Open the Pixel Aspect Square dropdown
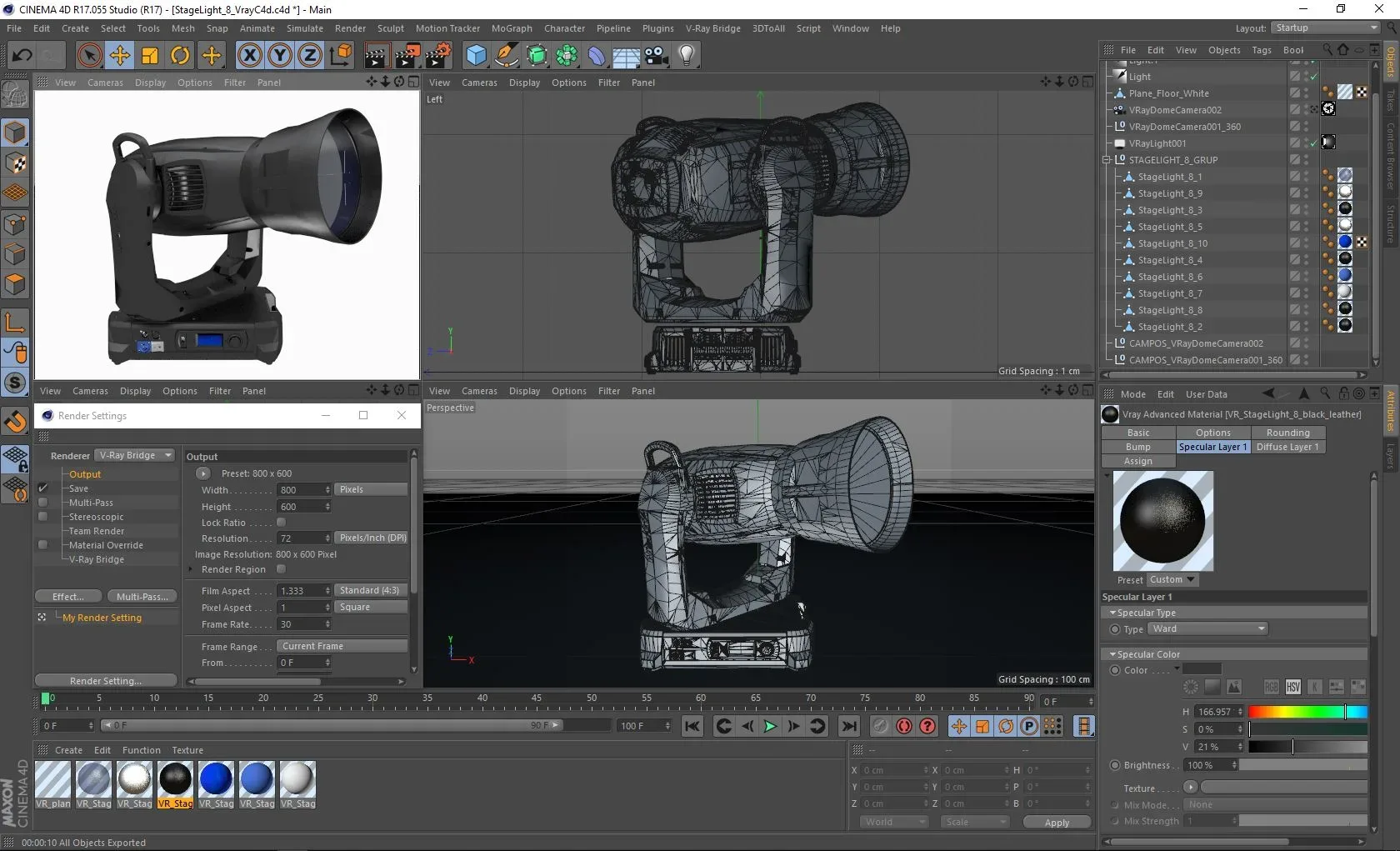Screen dimensions: 1400x851 coord(371,608)
